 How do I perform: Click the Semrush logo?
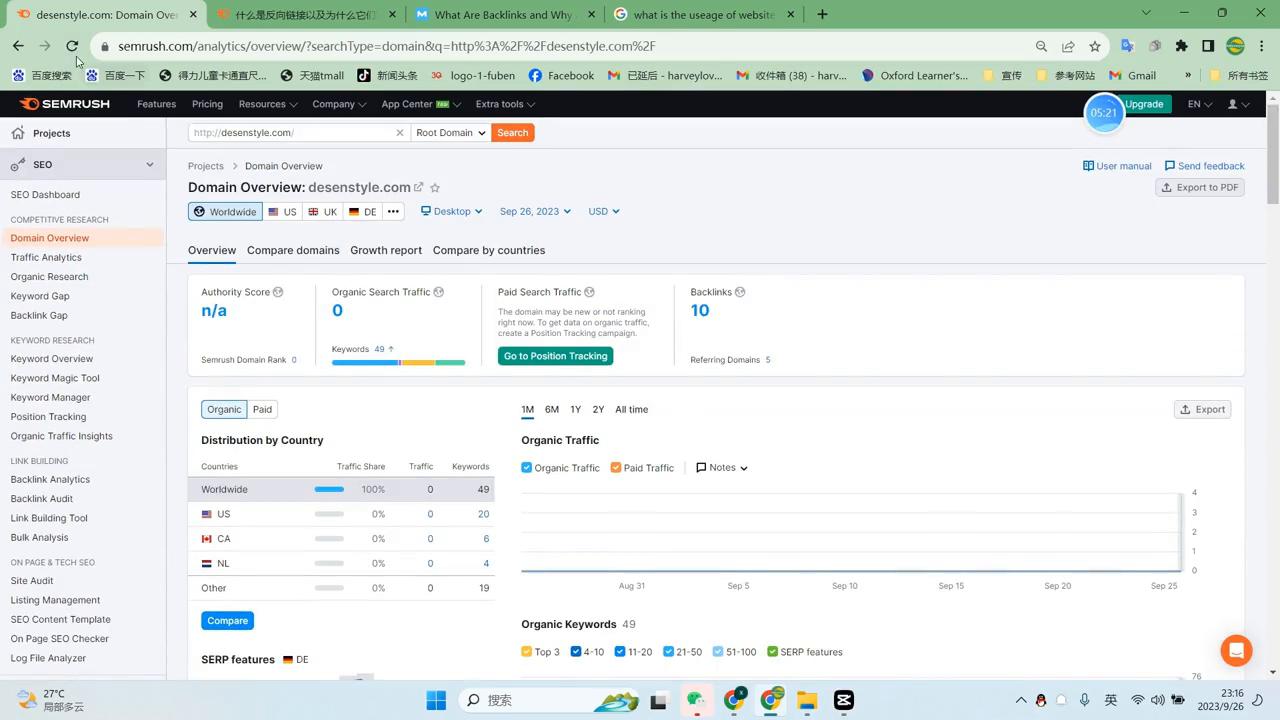[x=64, y=104]
